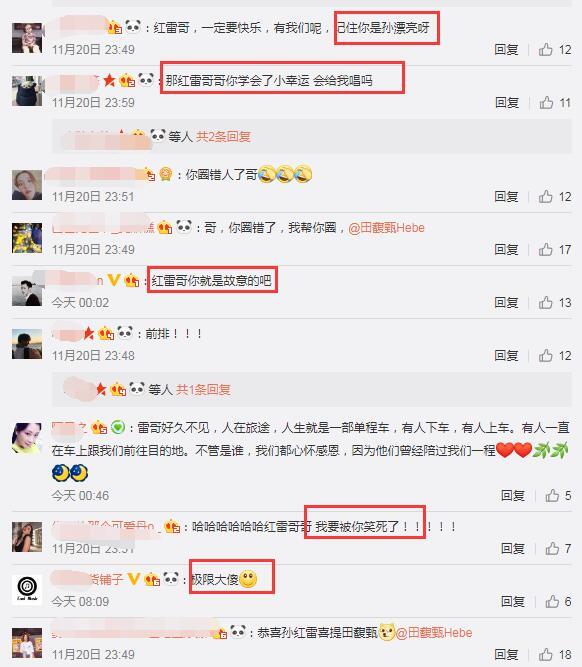The image size is (582, 667).
Task: Open avatar of 今天 00:46 commenter
Action: point(27,438)
